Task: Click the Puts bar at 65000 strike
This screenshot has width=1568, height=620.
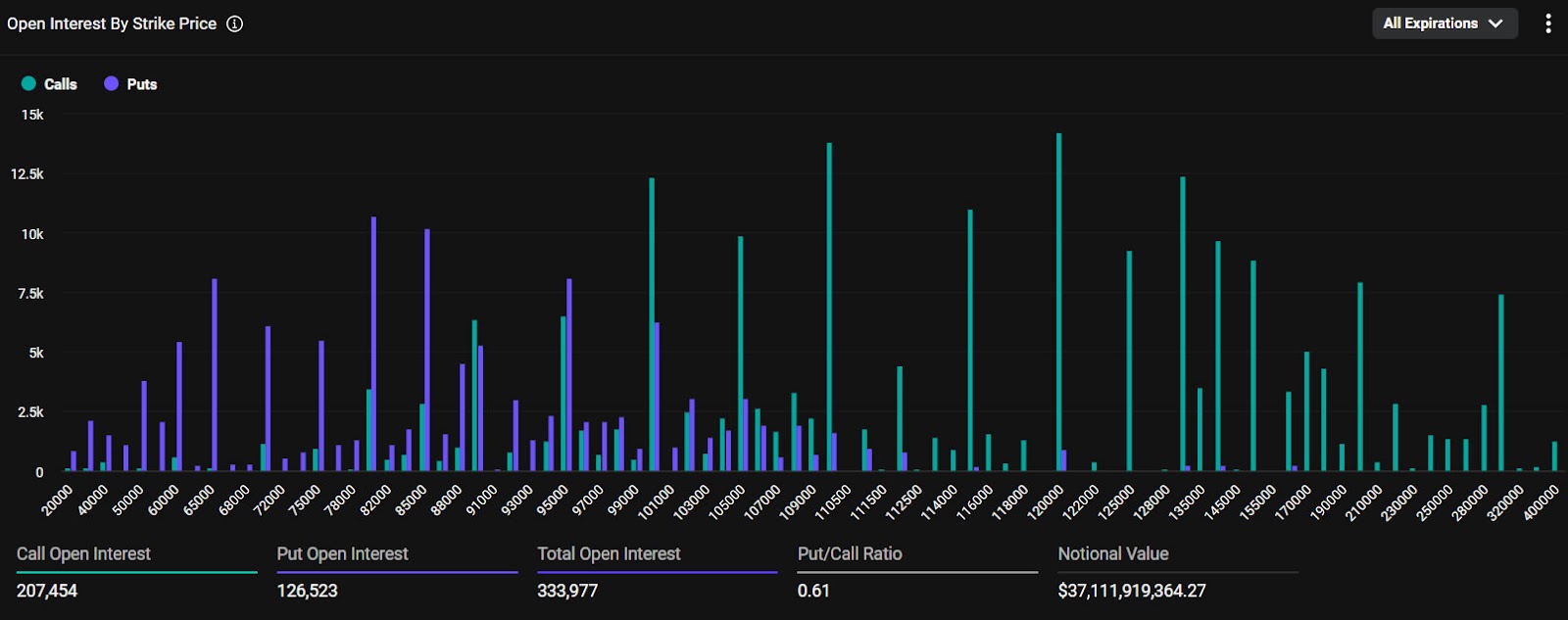Action: (215, 375)
